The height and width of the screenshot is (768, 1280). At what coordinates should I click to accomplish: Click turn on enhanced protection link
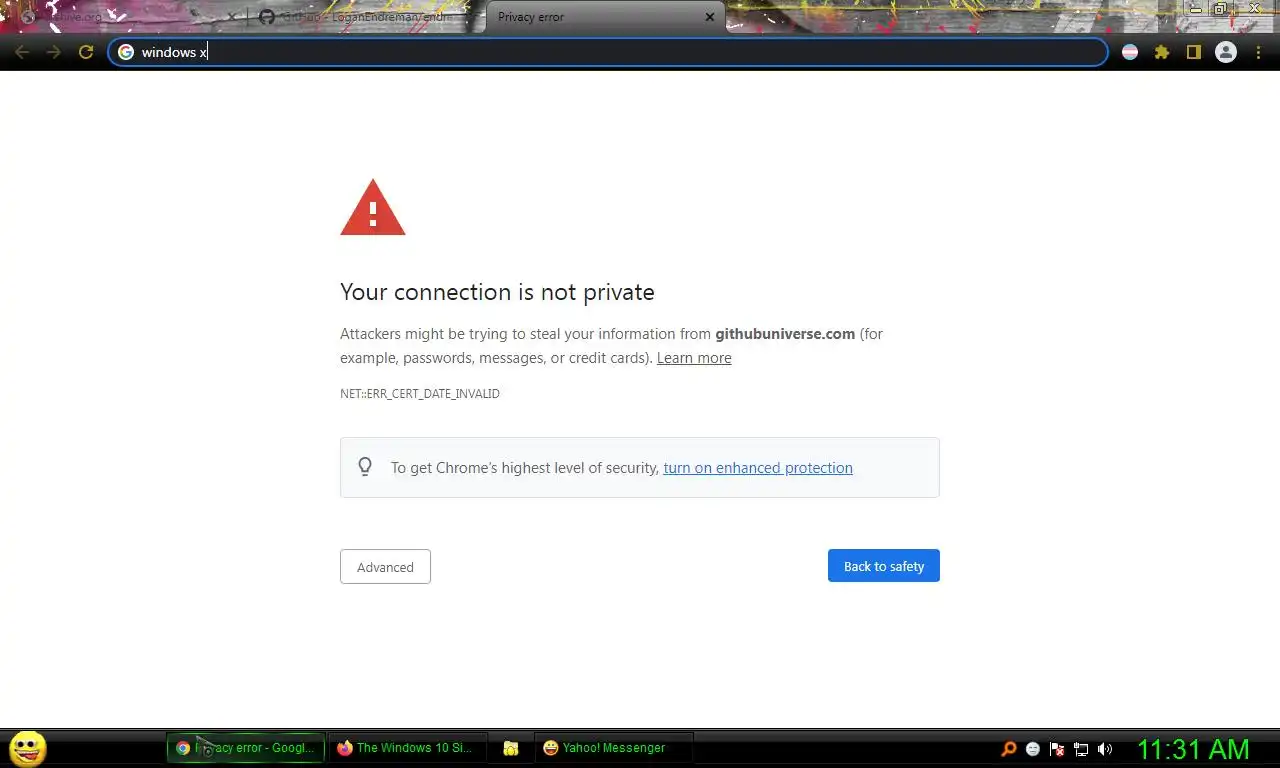[758, 468]
